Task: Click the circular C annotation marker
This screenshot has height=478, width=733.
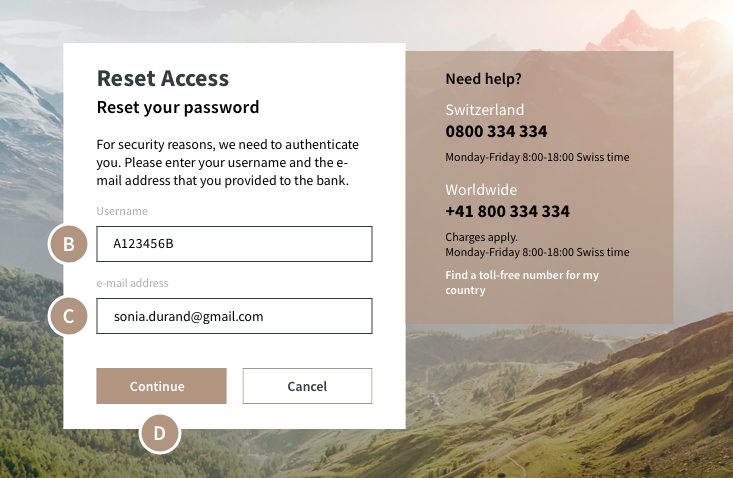Action: pos(68,316)
